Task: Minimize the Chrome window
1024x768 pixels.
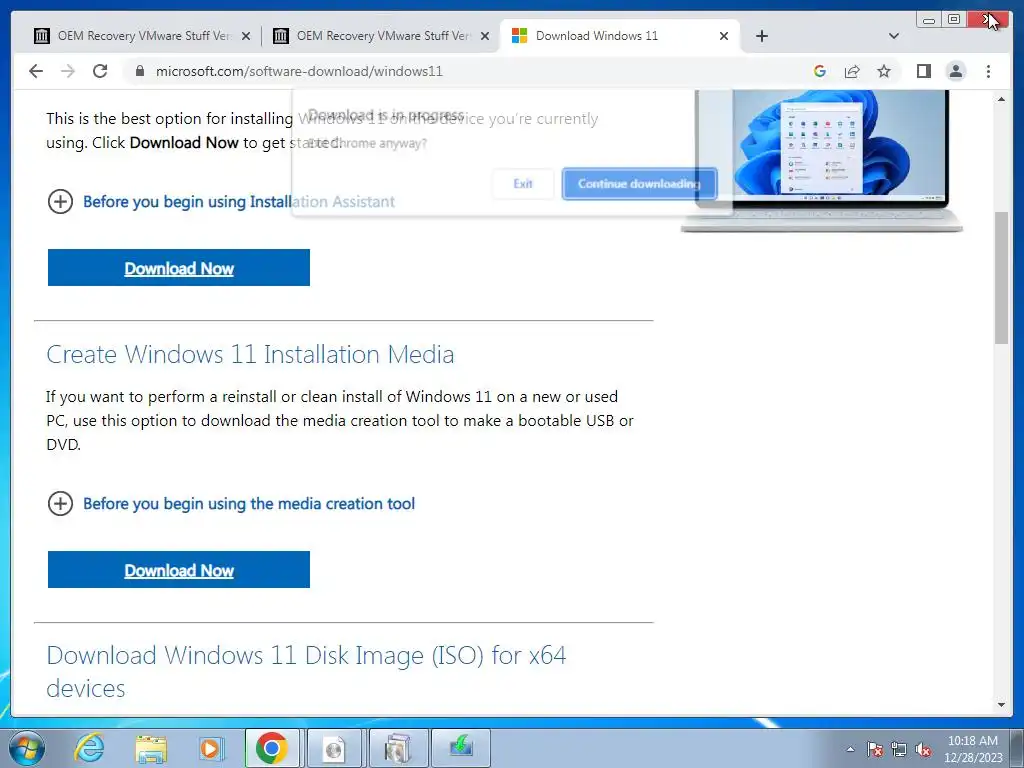Action: [928, 20]
